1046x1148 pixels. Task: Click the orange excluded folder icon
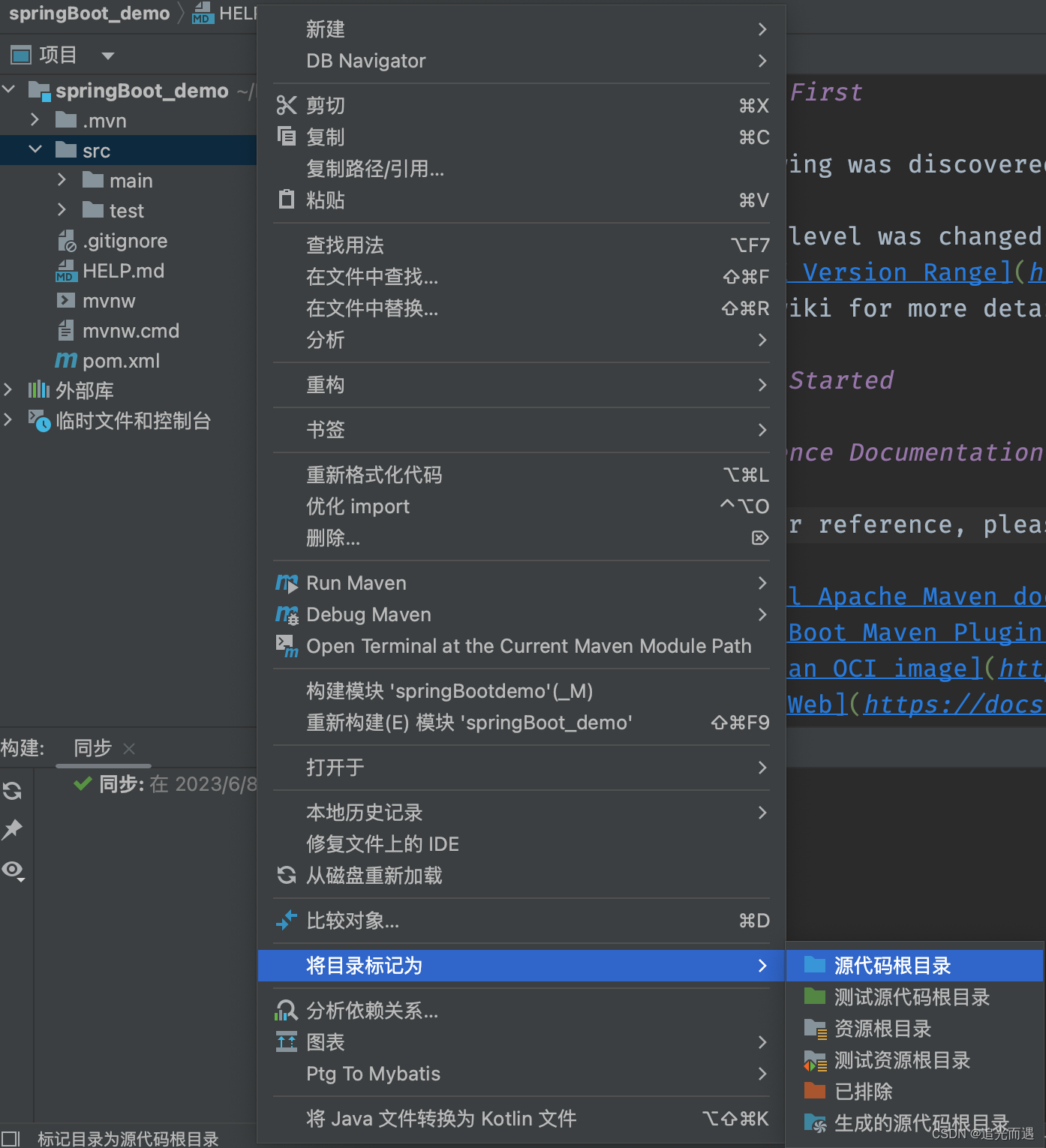tap(815, 1090)
